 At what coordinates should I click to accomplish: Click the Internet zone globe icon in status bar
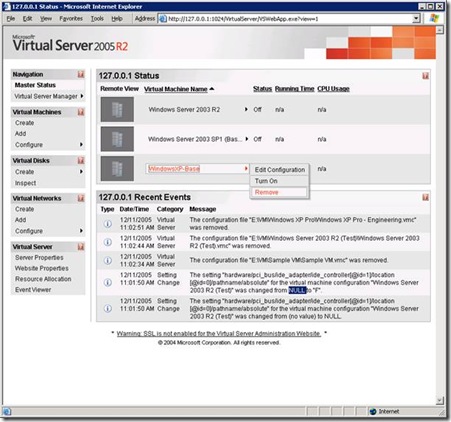pos(373,412)
